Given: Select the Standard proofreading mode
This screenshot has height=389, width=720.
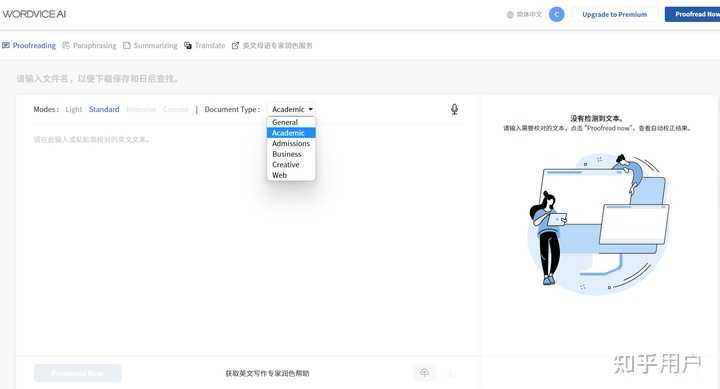Looking at the screenshot, I should tap(104, 109).
